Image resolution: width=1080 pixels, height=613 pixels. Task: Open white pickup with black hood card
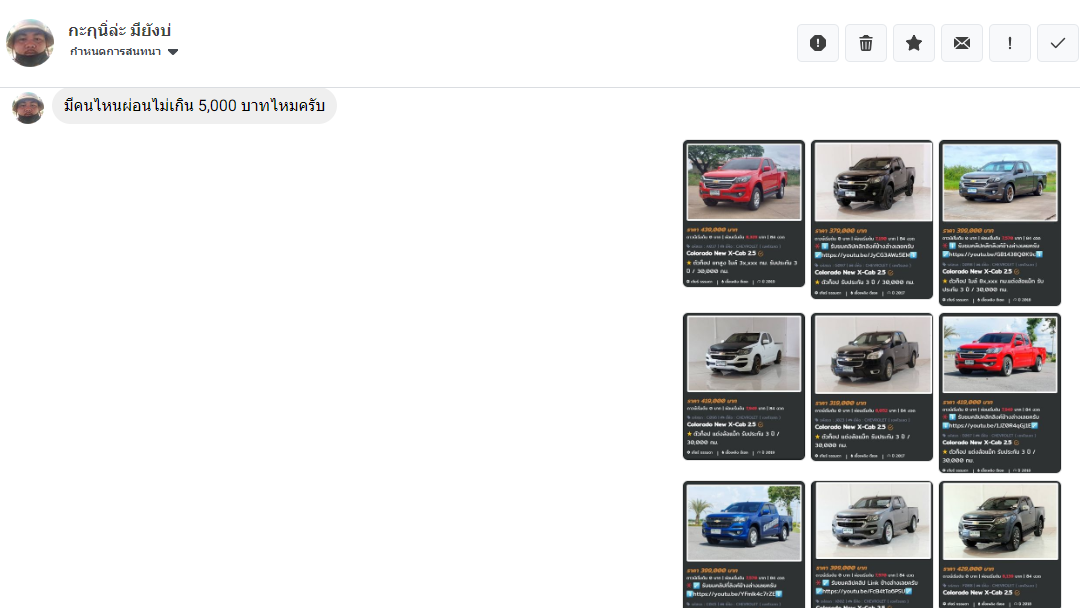[744, 386]
